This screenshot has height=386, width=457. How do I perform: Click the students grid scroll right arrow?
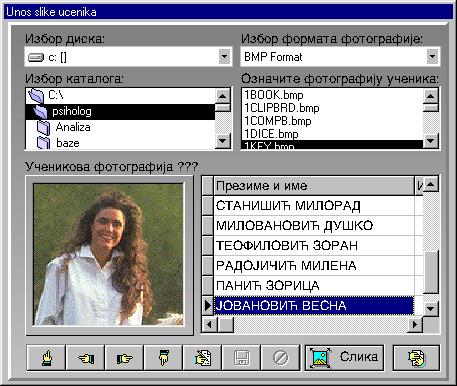click(415, 324)
